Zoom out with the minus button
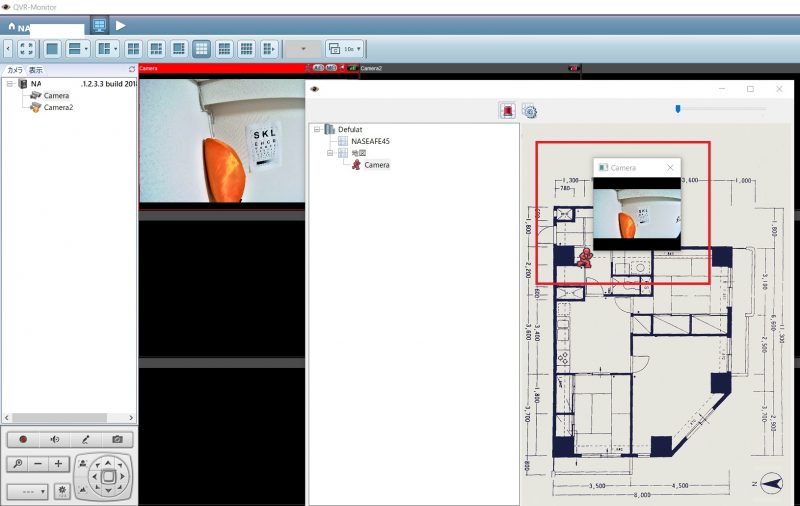This screenshot has width=800, height=506. 38,464
